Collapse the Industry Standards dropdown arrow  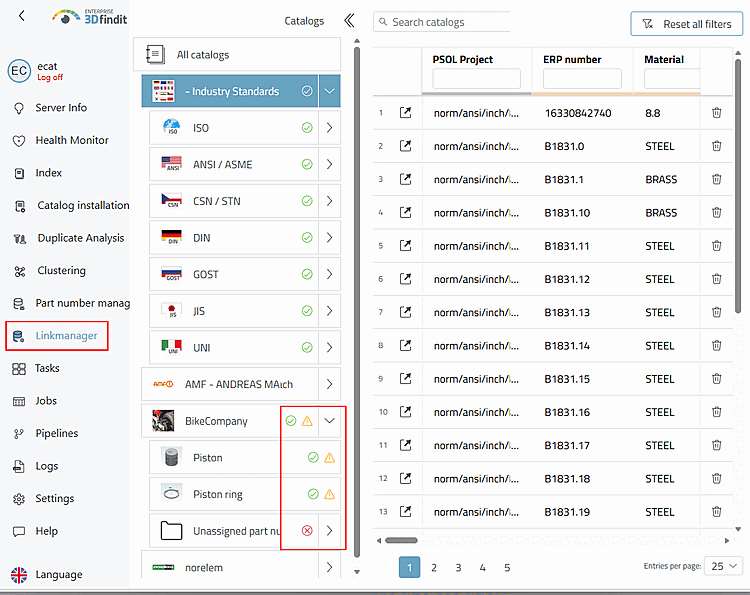pos(330,91)
